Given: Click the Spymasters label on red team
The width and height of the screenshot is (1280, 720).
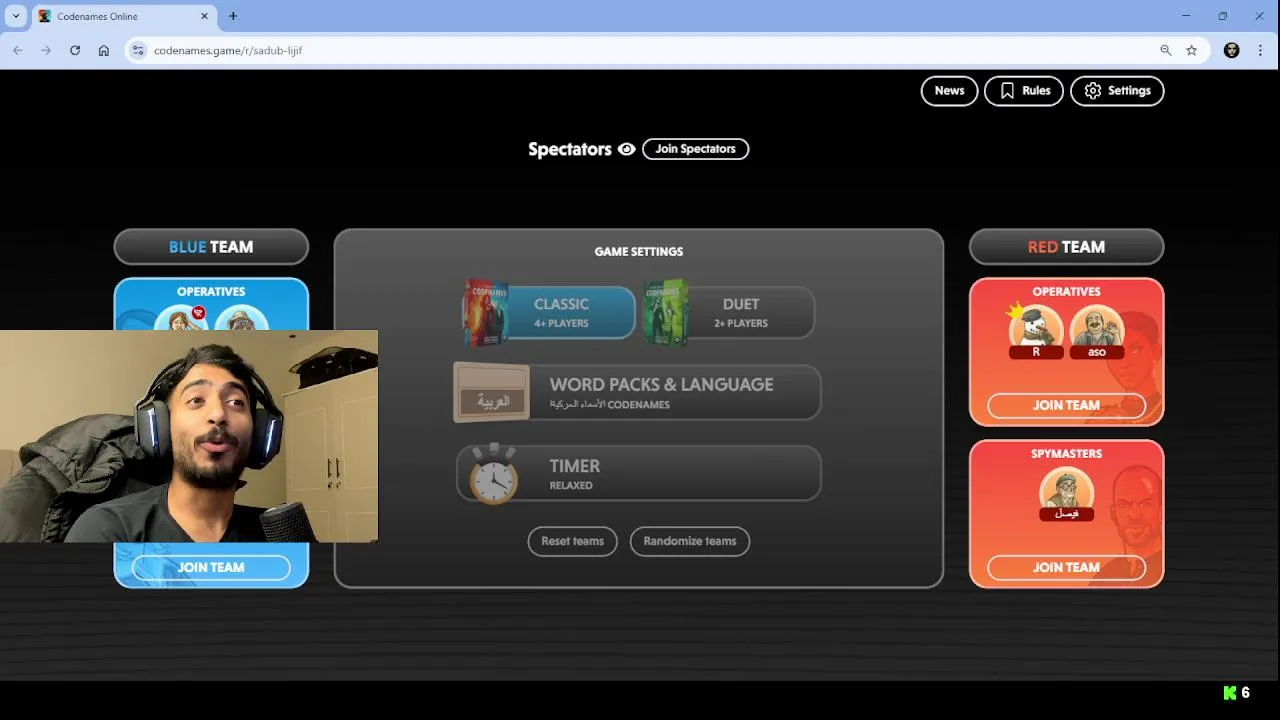Looking at the screenshot, I should (1066, 454).
